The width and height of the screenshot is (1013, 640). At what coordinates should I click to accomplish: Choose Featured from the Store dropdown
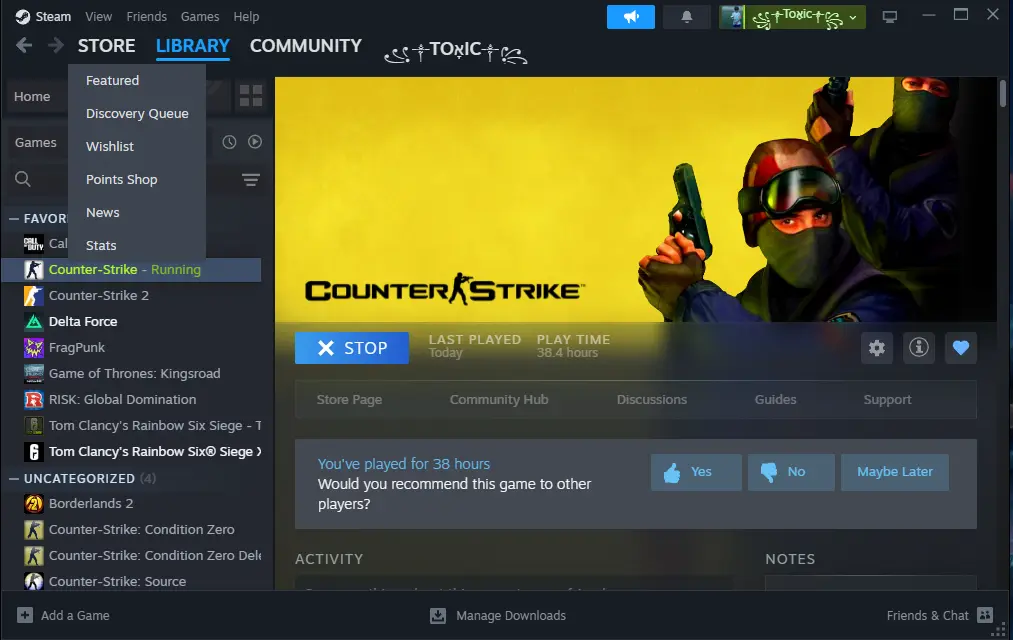pyautogui.click(x=112, y=81)
